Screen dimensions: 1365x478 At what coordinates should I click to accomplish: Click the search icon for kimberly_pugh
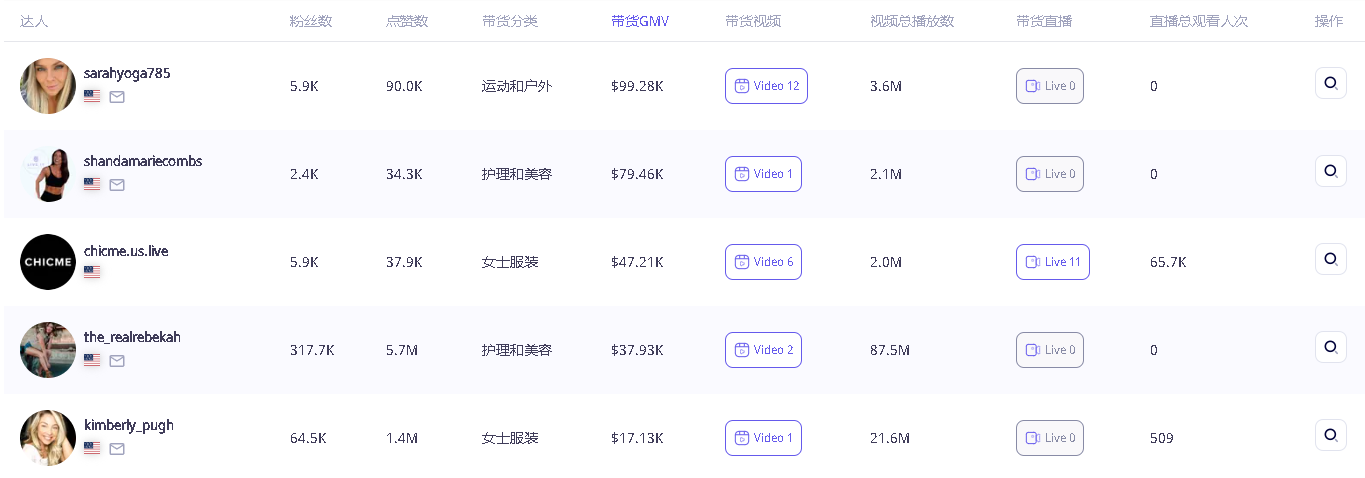(x=1330, y=435)
